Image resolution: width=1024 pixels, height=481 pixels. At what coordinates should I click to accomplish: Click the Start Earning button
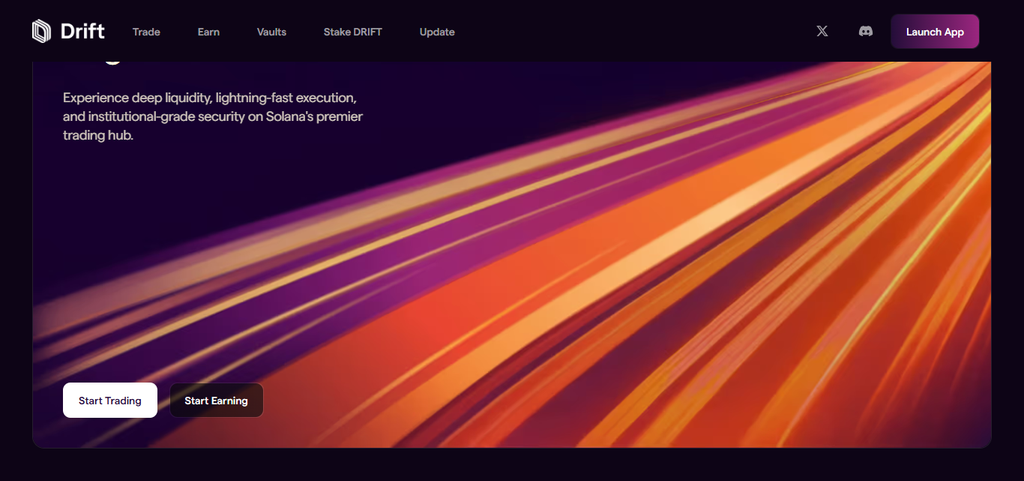point(216,400)
